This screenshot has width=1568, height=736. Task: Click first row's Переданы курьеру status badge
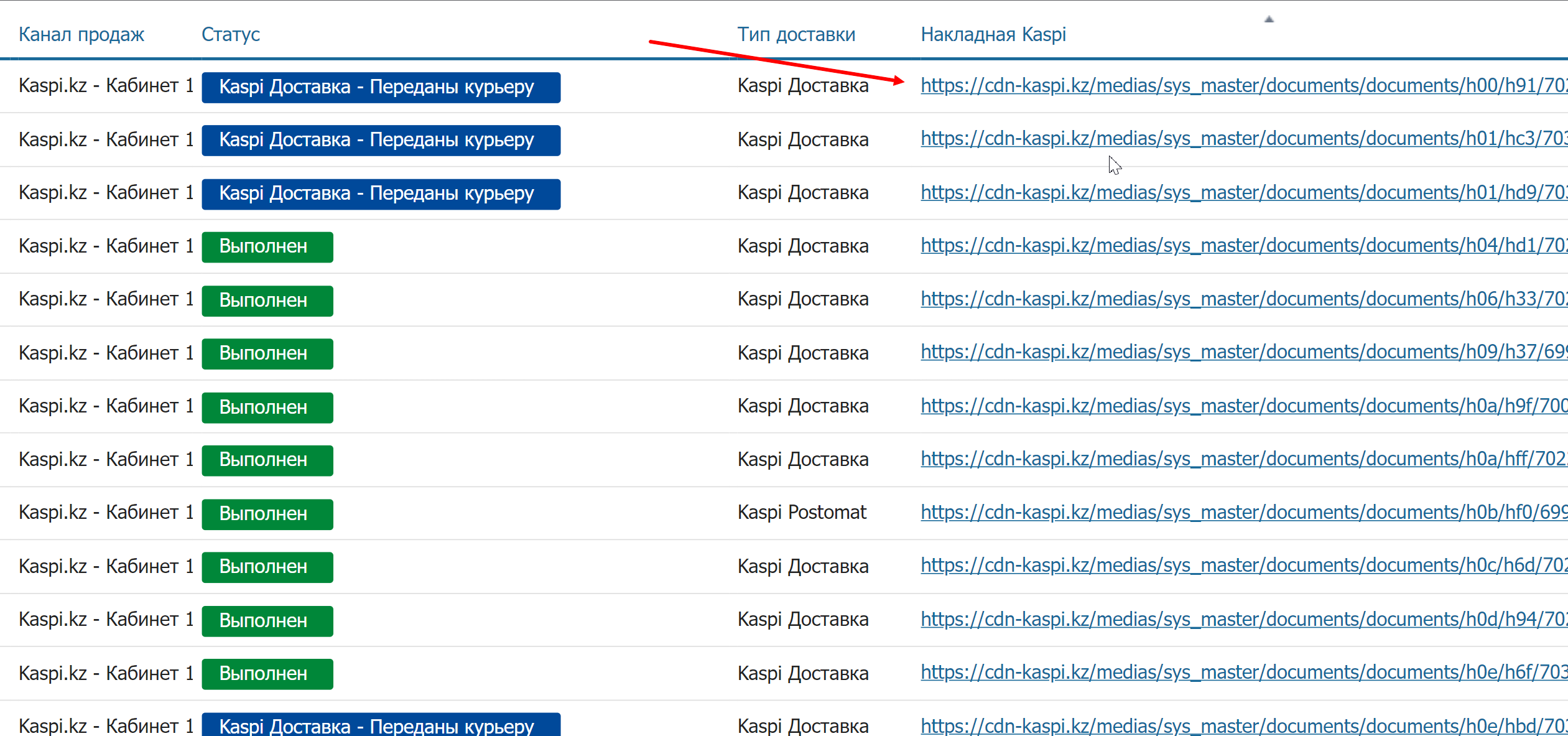tap(381, 87)
